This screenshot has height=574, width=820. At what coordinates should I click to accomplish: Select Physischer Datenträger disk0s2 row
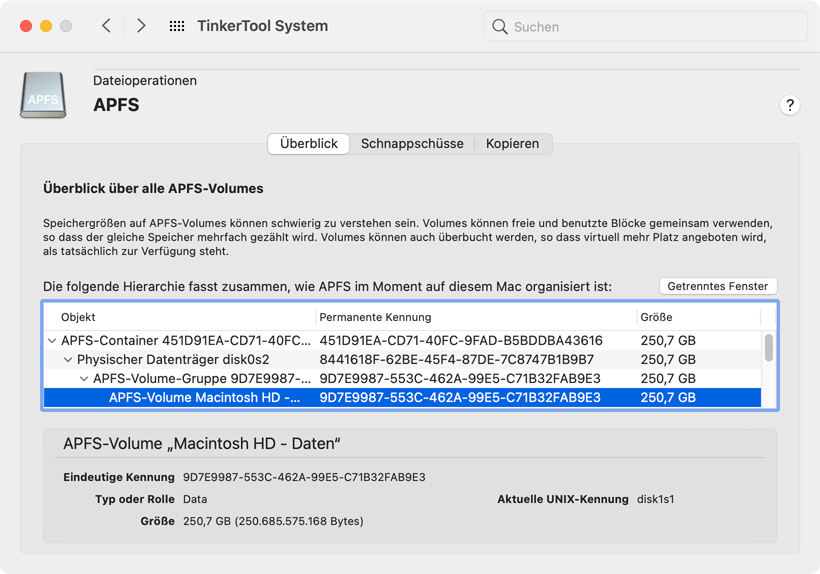tap(402, 360)
